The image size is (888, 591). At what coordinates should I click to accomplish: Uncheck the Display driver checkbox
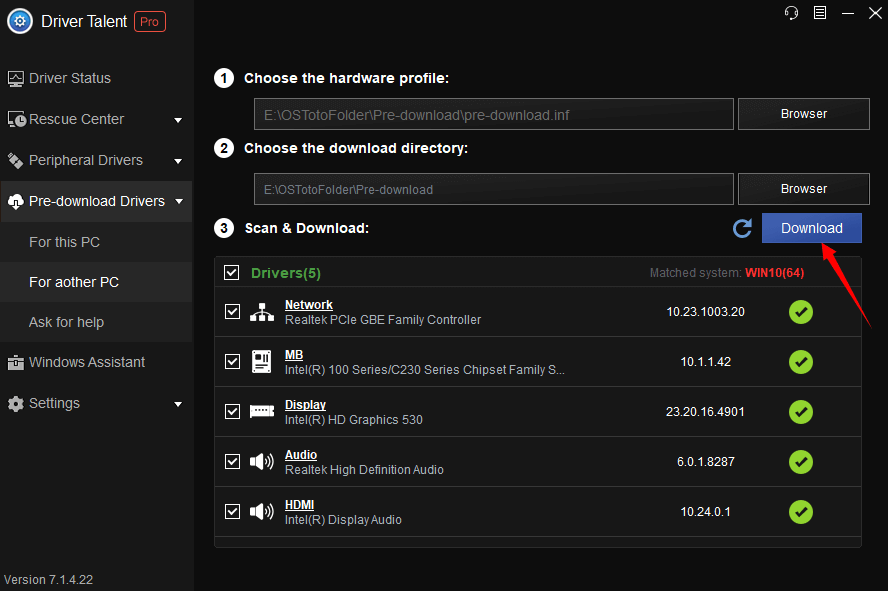tap(232, 412)
